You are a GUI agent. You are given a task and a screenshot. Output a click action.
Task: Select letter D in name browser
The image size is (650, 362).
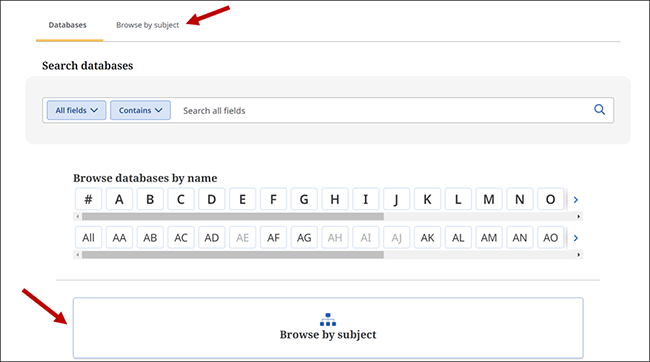[211, 199]
